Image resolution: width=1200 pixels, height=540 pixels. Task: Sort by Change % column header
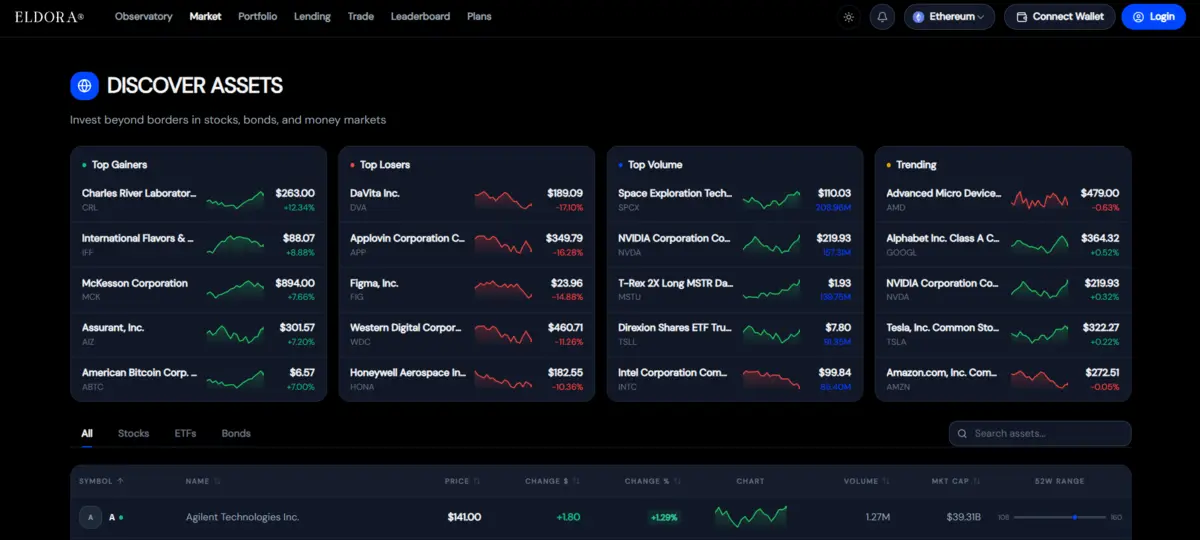pyautogui.click(x=652, y=481)
